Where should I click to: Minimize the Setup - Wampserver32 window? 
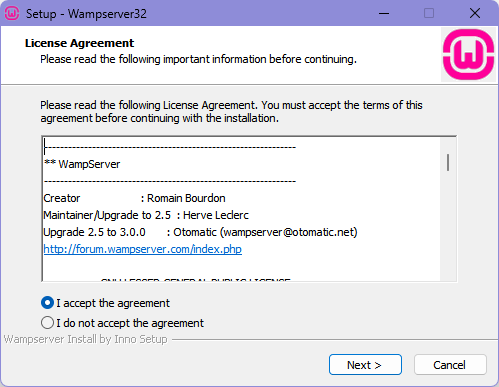pos(384,14)
